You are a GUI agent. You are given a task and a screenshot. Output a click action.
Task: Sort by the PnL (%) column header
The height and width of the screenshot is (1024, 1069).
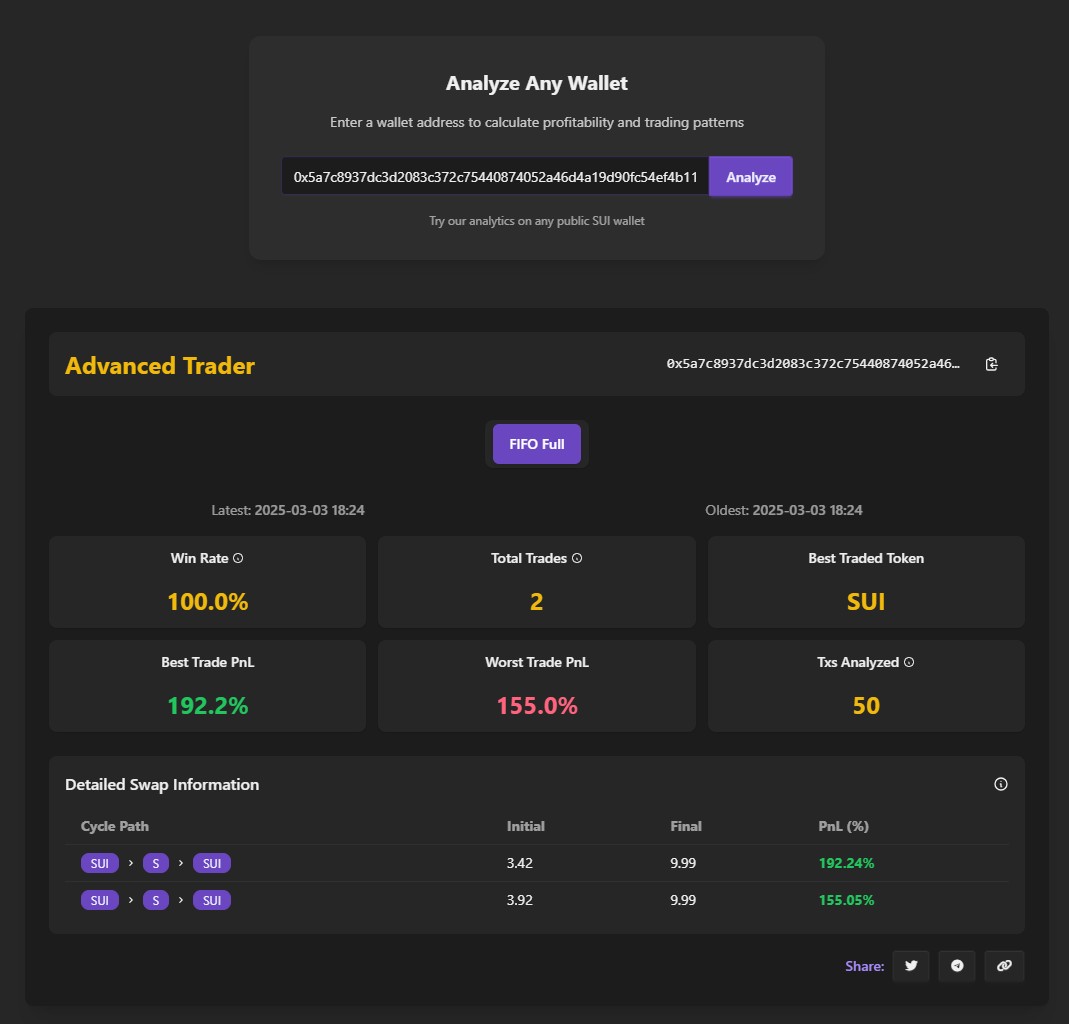pyautogui.click(x=841, y=826)
